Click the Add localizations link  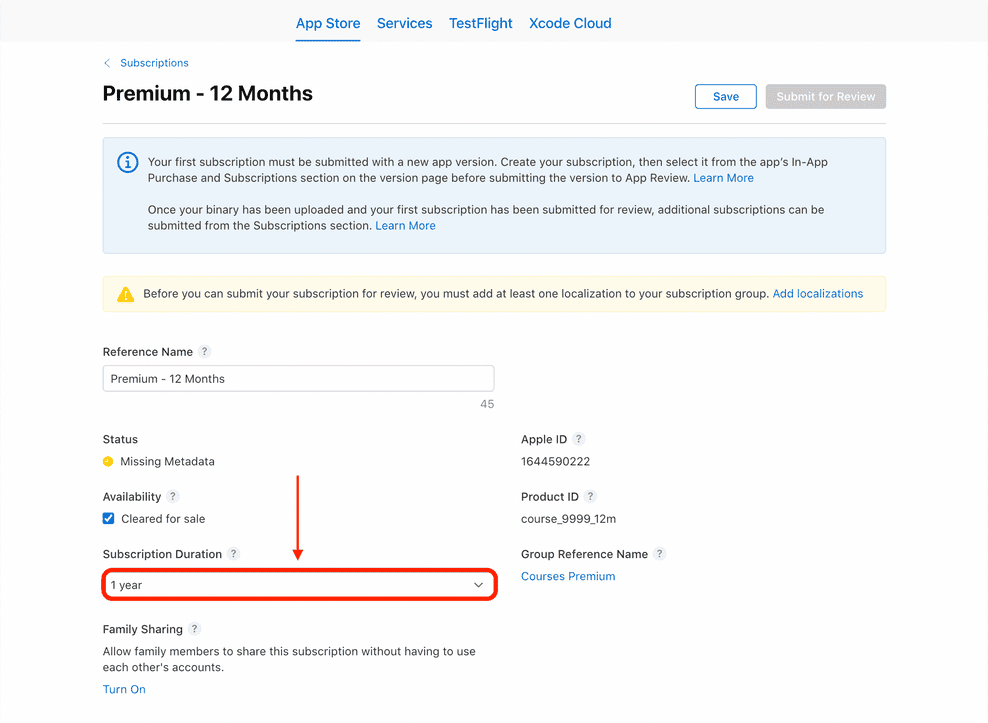pos(817,294)
